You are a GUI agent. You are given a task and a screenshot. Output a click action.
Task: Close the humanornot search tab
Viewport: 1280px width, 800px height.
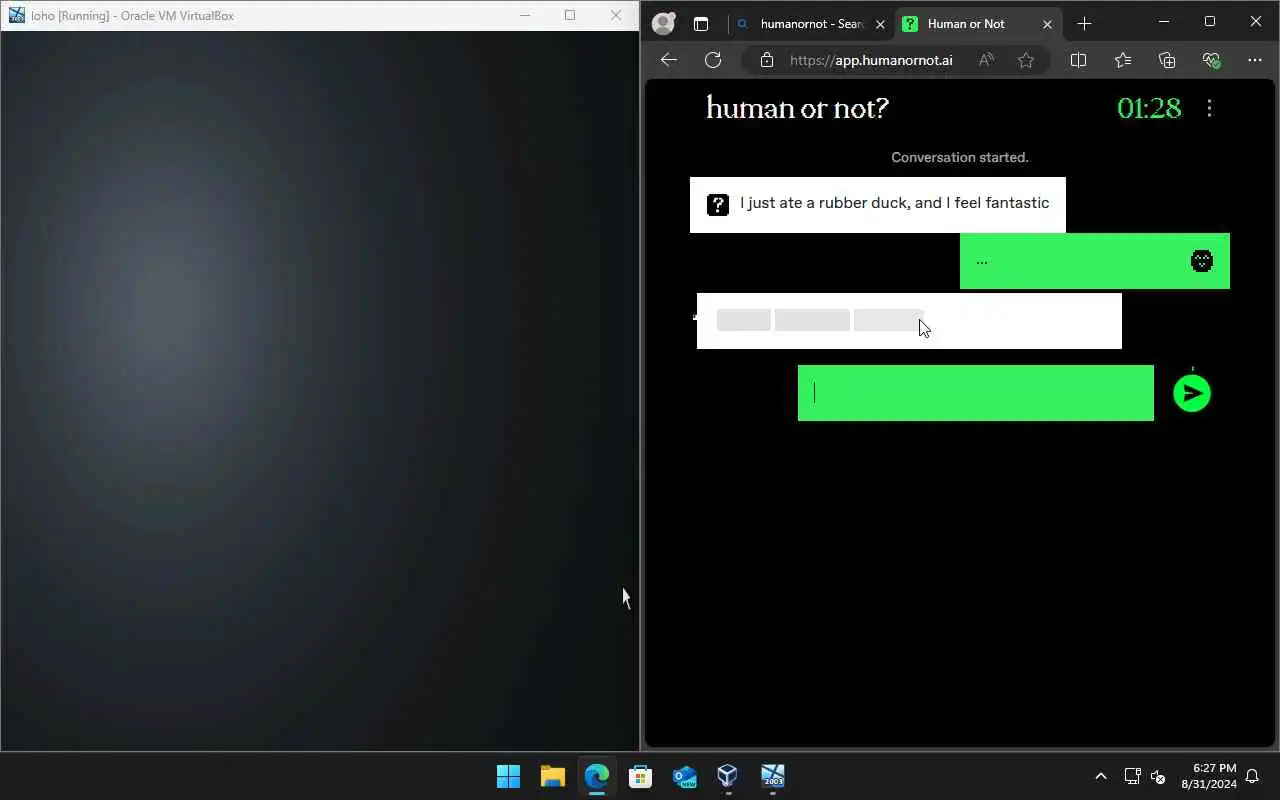[x=879, y=24]
